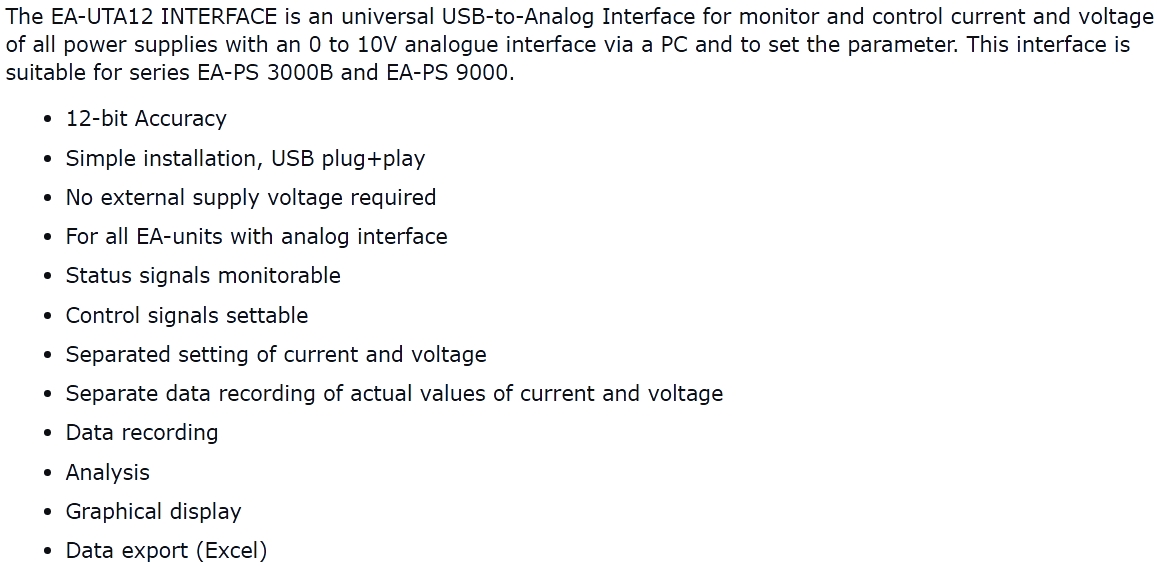The width and height of the screenshot is (1157, 567).
Task: Click the "12-bit Accuracy" bullet text
Action: click(x=146, y=119)
